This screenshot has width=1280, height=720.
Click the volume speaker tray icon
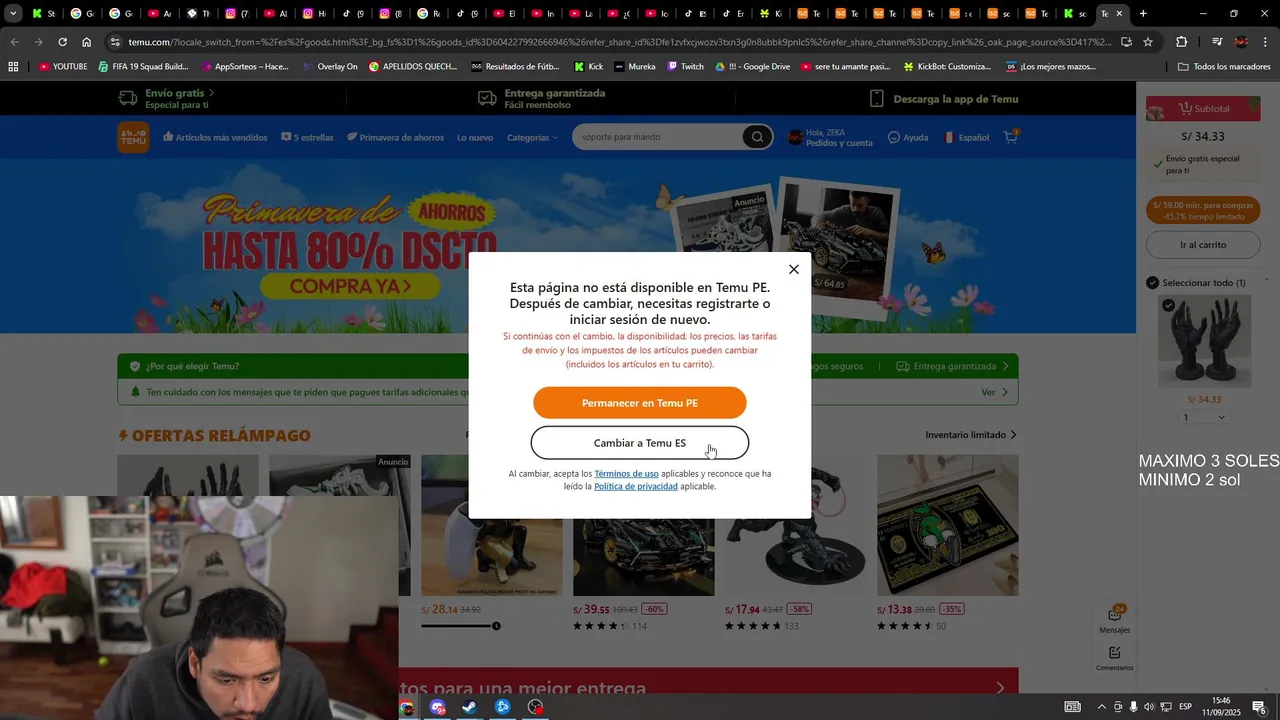click(x=1149, y=707)
